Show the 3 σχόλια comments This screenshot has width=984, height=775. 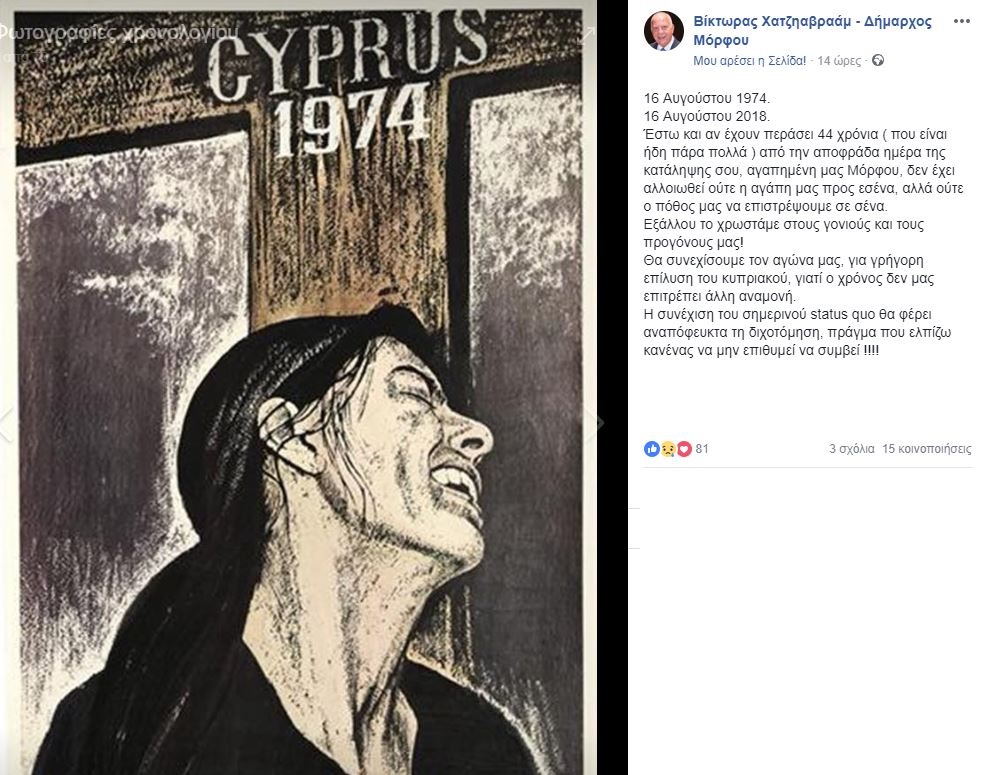point(851,449)
